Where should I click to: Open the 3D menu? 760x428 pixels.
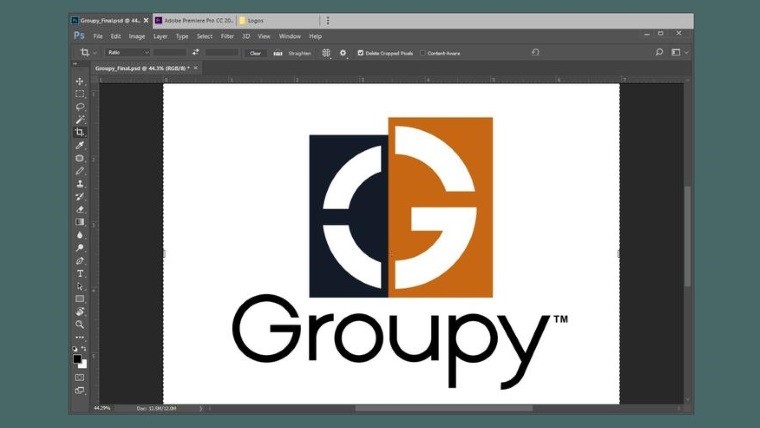coord(246,36)
